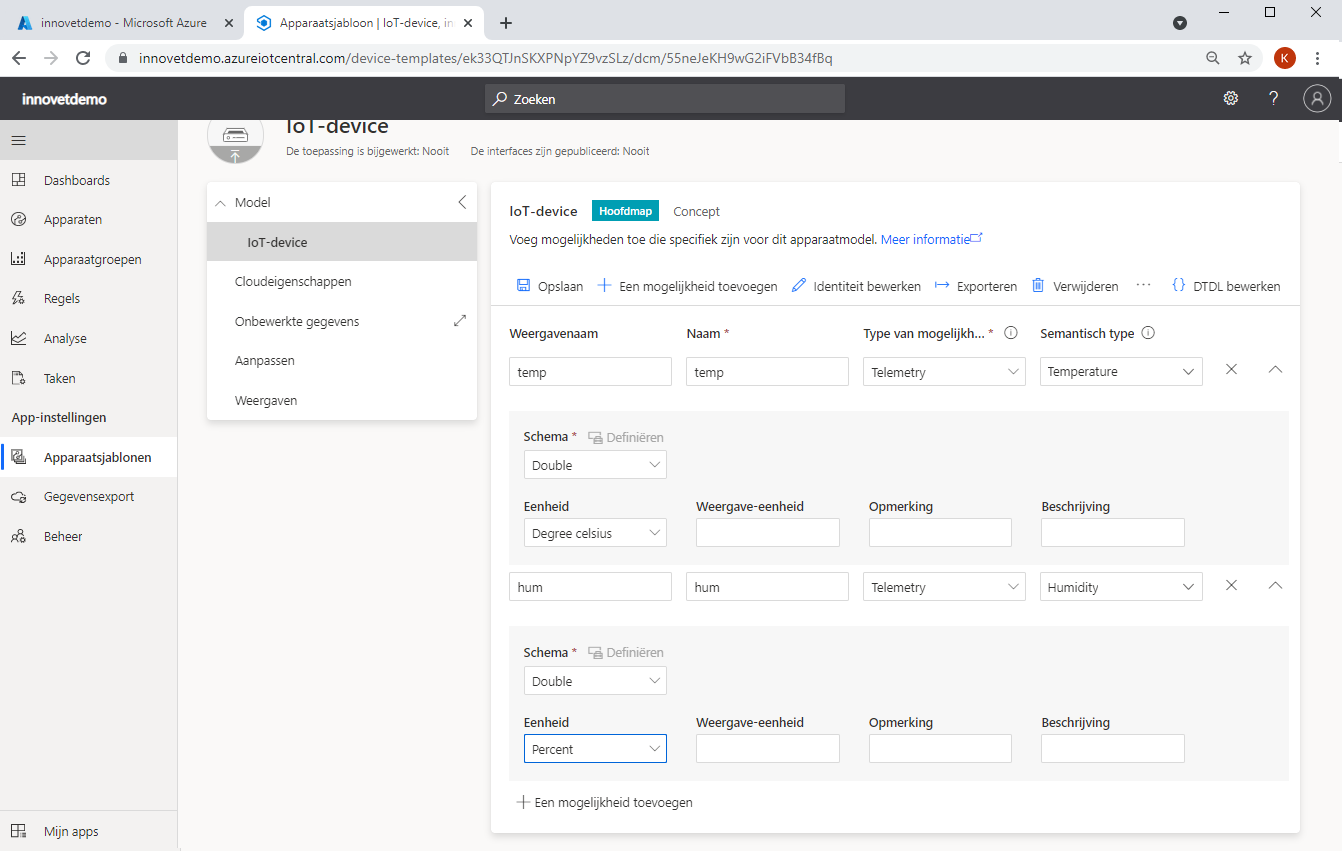This screenshot has height=851, width=1342.
Task: Open the more options ellipsis in the toolbar
Action: pyautogui.click(x=1144, y=285)
